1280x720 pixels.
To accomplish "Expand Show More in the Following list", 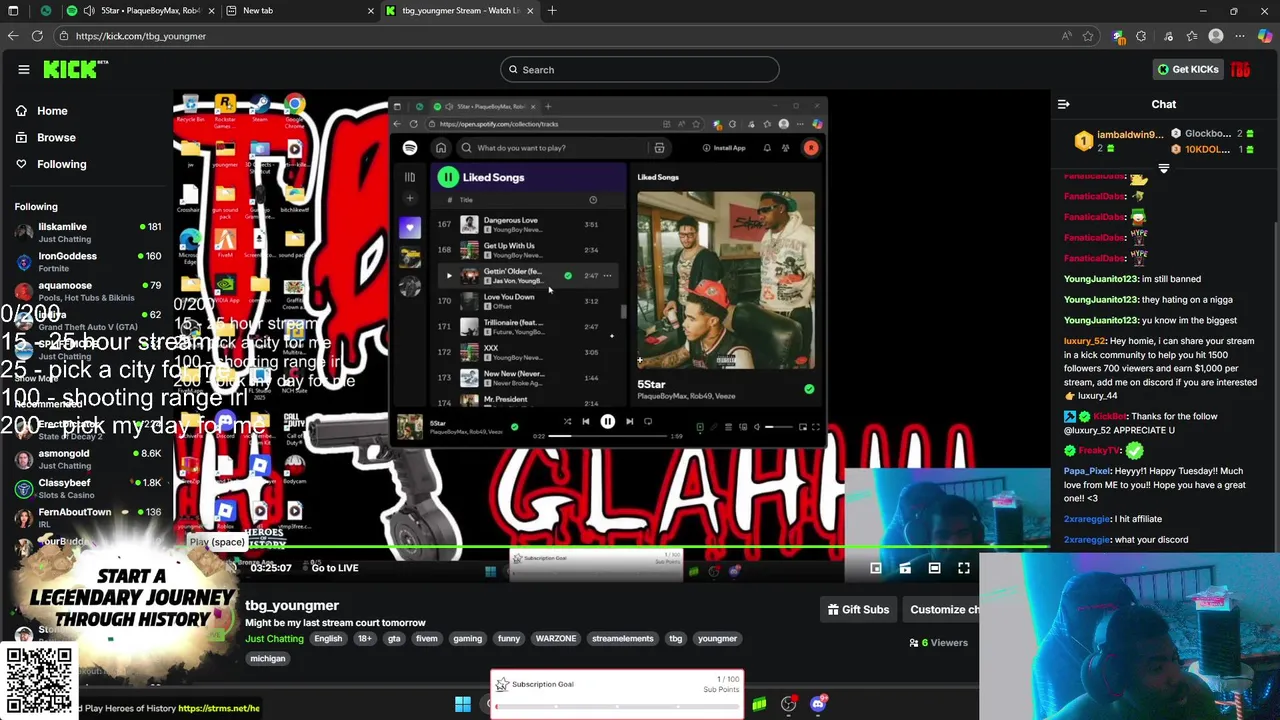I will pos(36,378).
